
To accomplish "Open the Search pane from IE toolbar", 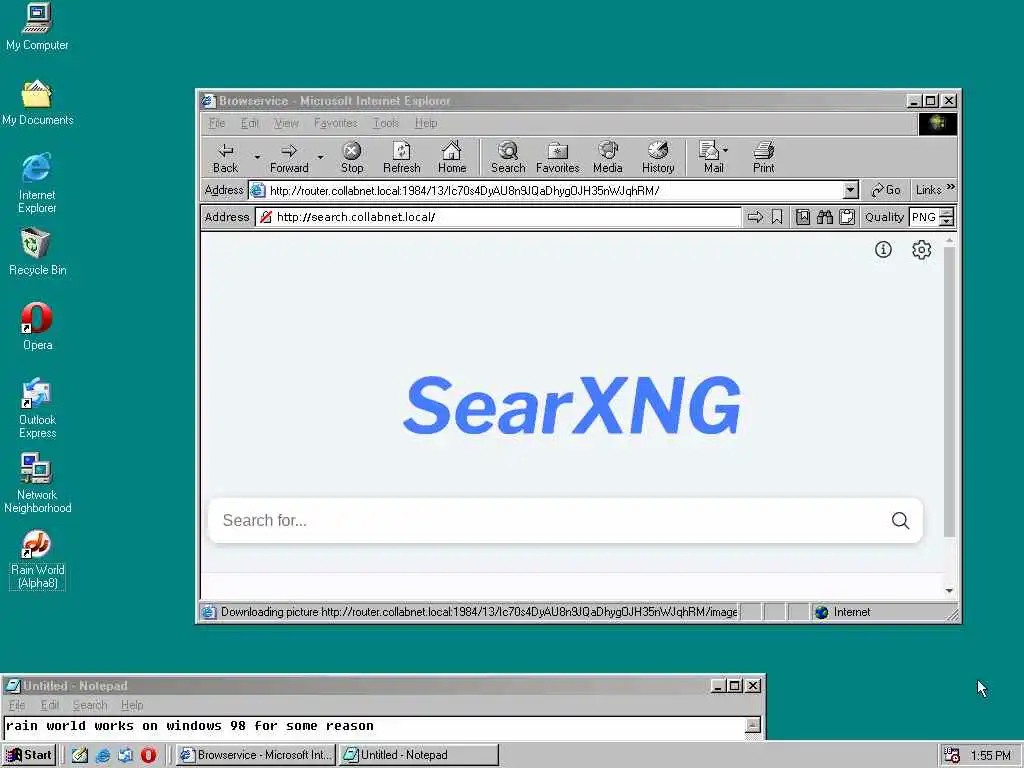I will tap(508, 158).
